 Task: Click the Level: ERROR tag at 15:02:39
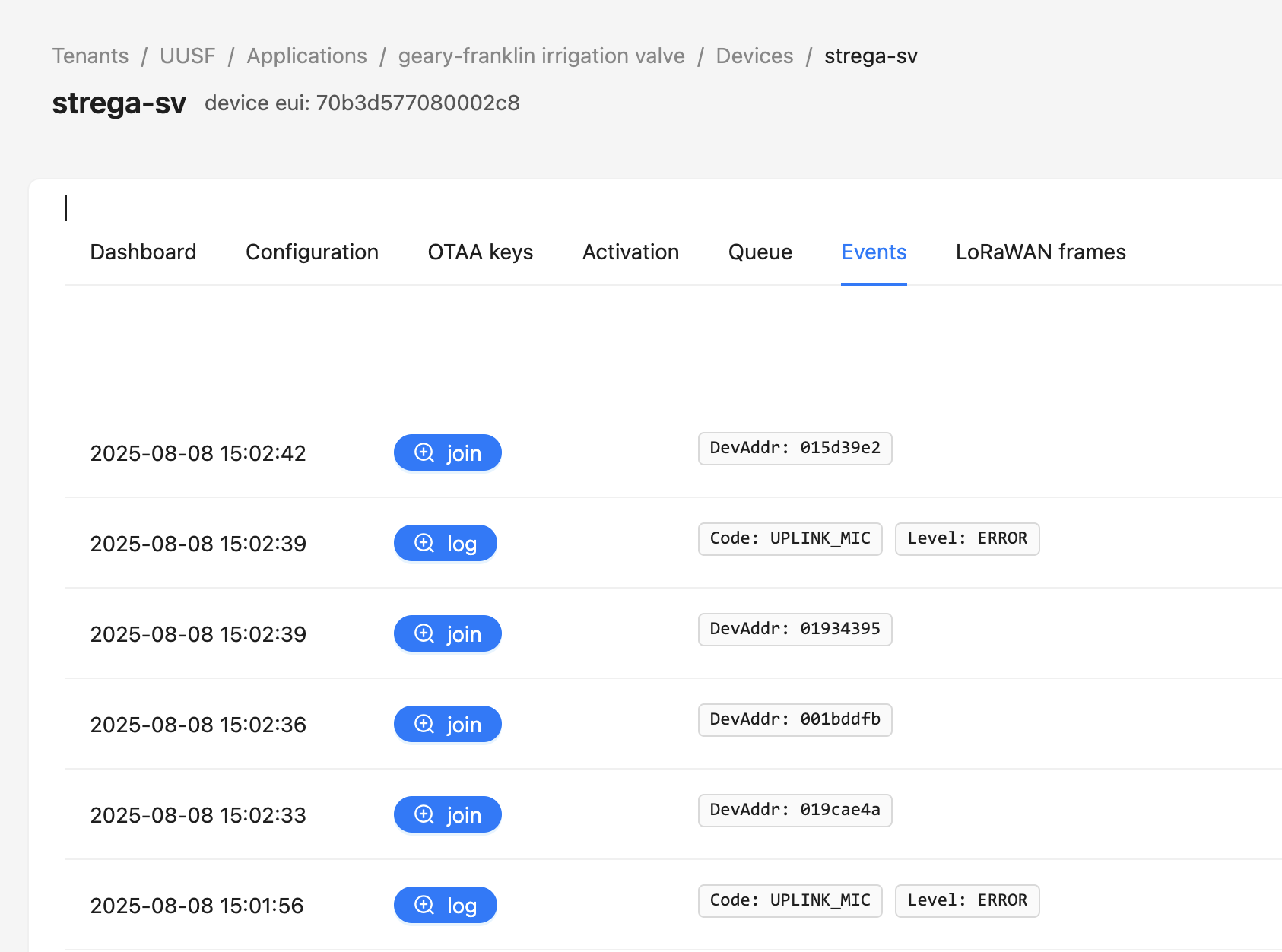tap(967, 539)
